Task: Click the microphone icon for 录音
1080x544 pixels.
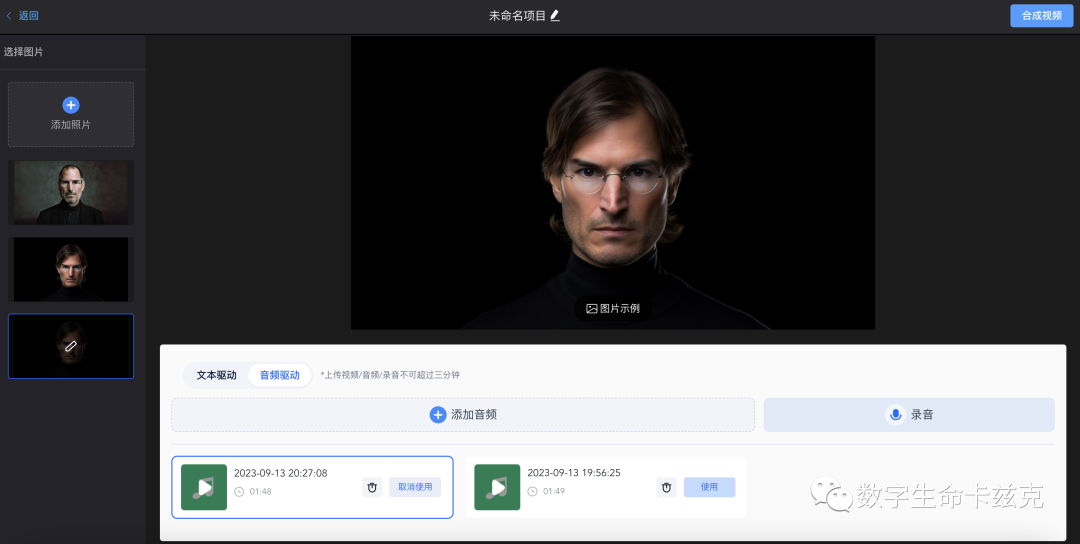Action: click(x=895, y=415)
